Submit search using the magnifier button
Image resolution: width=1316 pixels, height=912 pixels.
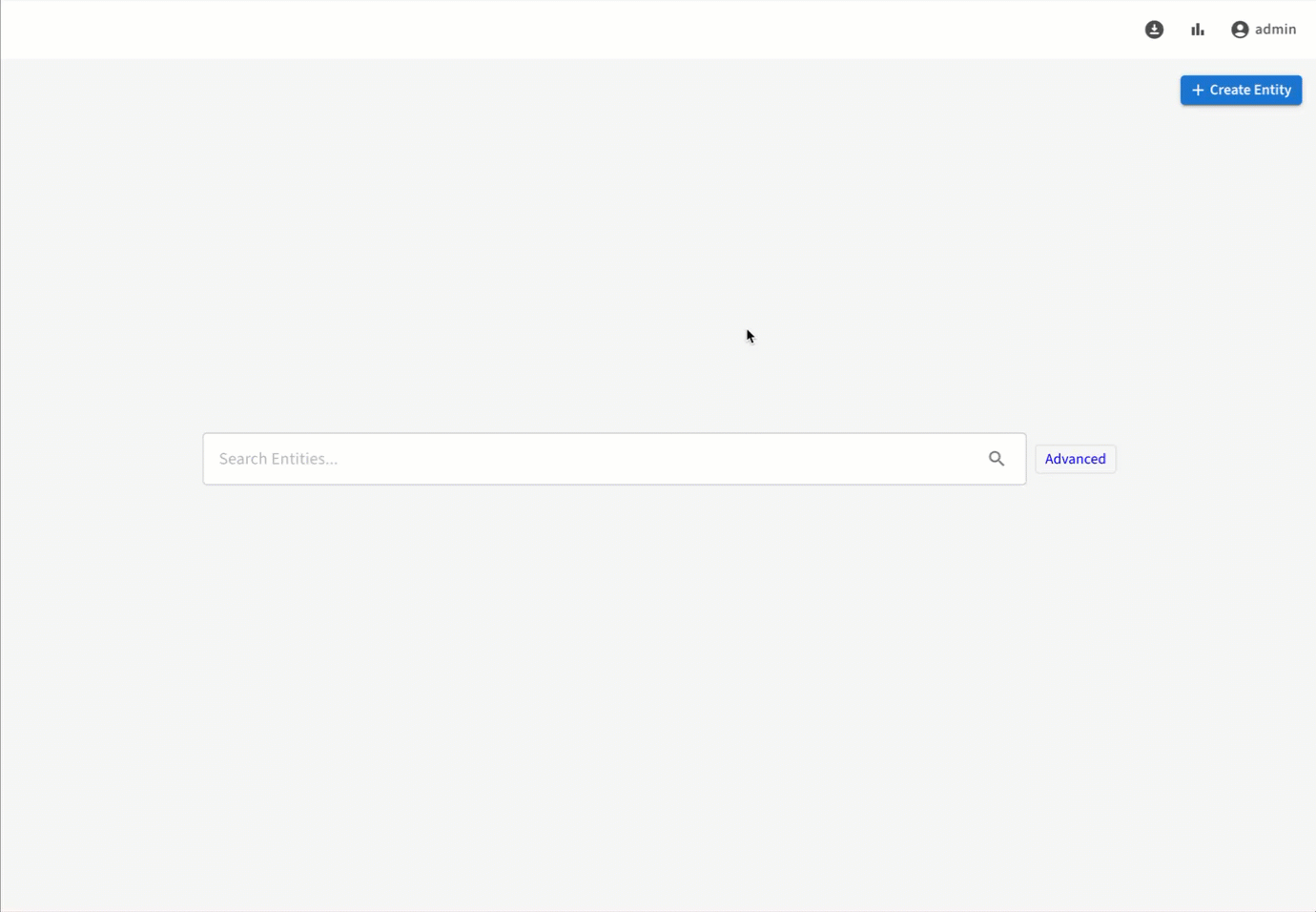pos(997,459)
